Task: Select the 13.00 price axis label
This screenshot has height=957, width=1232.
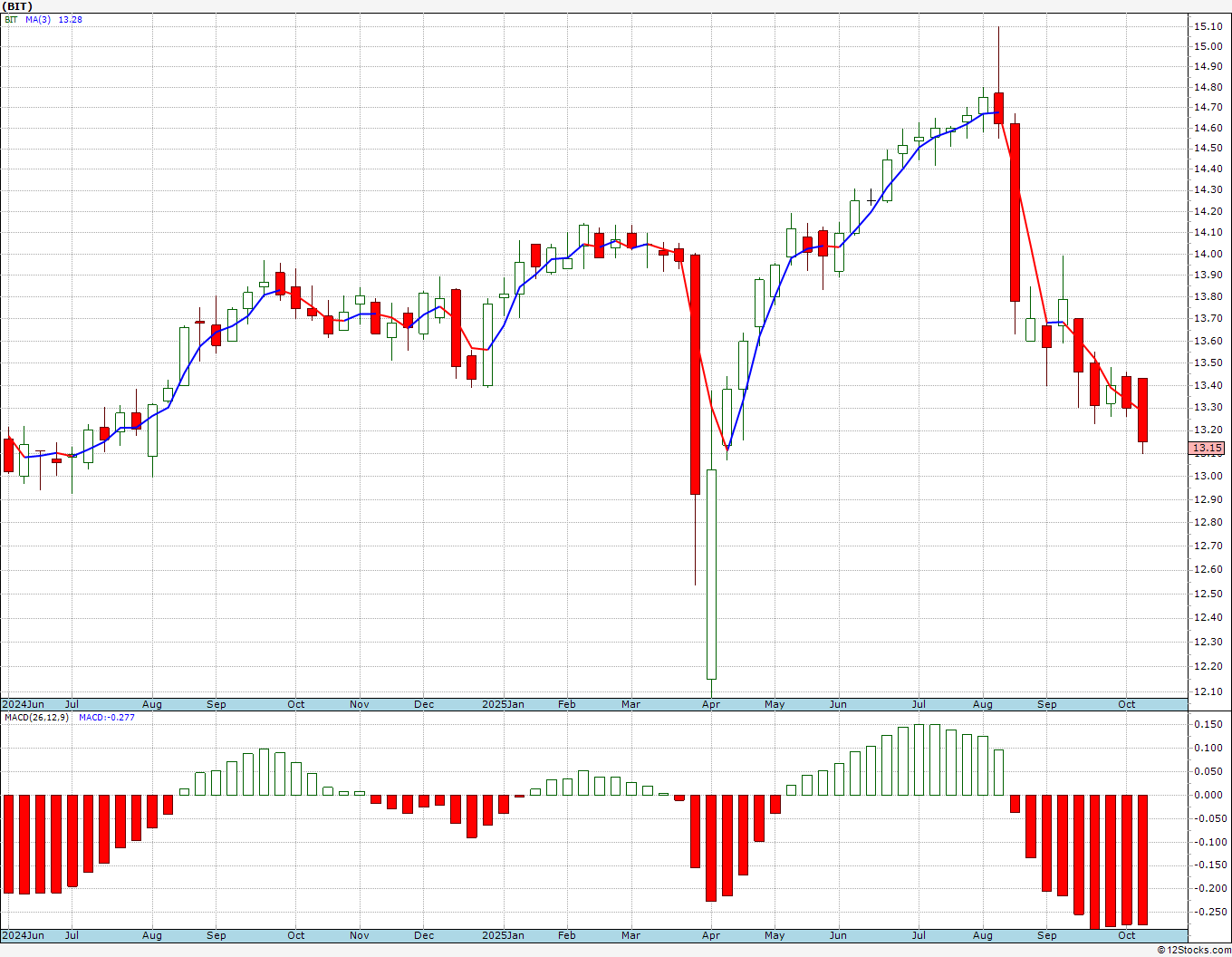Action: (x=1207, y=476)
